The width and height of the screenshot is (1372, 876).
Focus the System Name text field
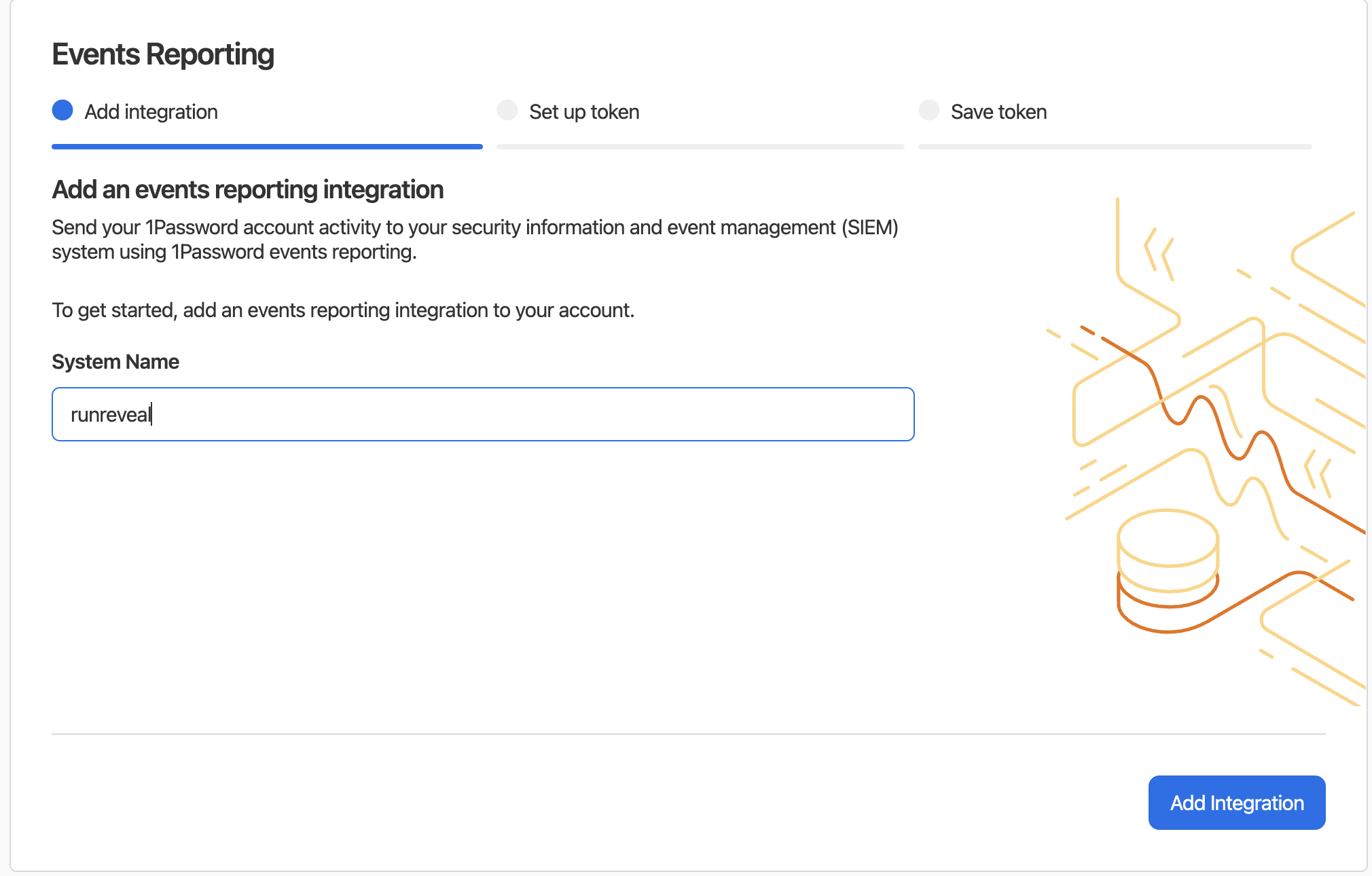pos(483,414)
